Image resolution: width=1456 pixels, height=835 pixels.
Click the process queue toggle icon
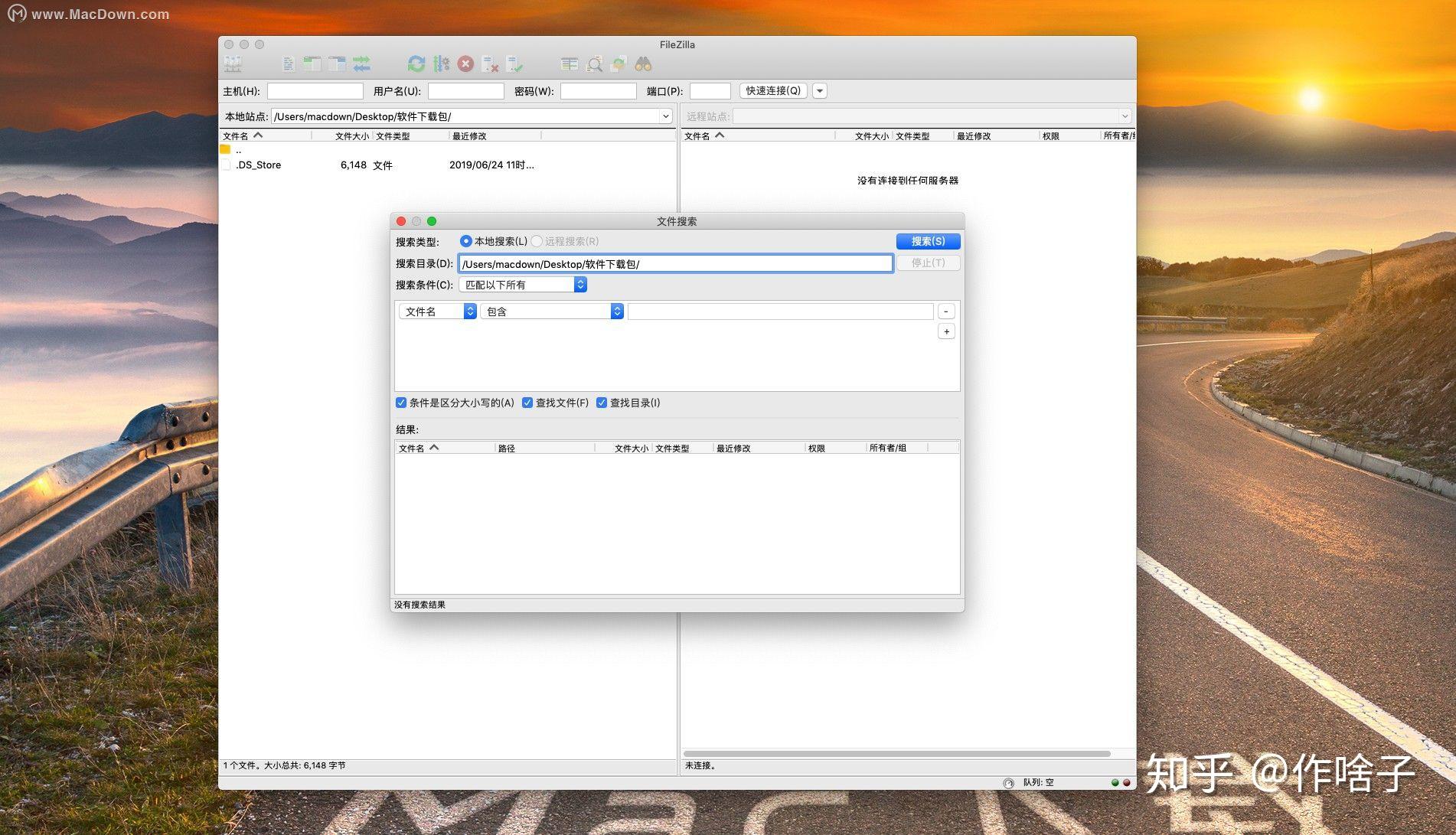pos(441,64)
